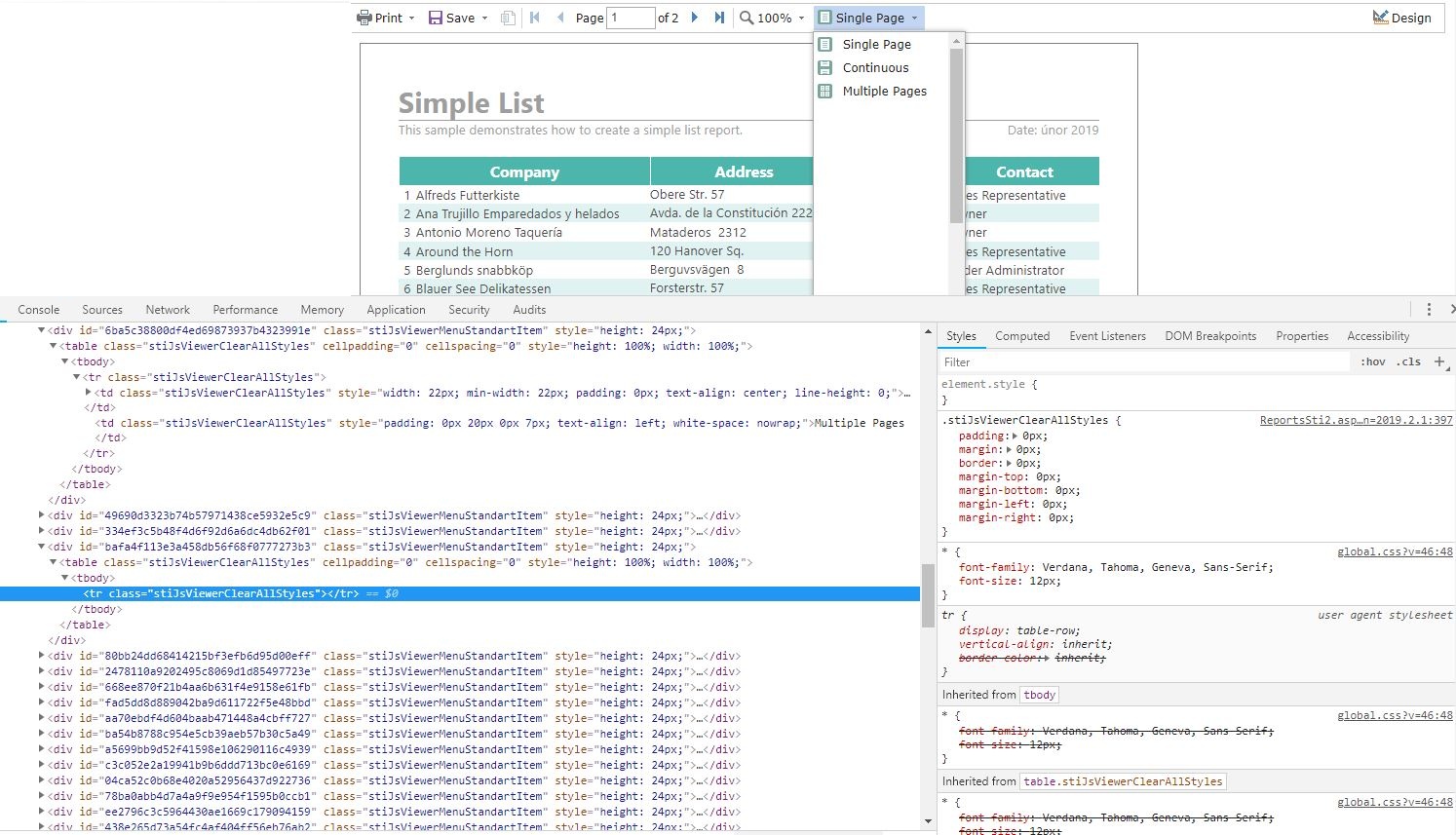Select div id a5699bb9d52f element row
1456x835 pixels.
click(x=460, y=749)
